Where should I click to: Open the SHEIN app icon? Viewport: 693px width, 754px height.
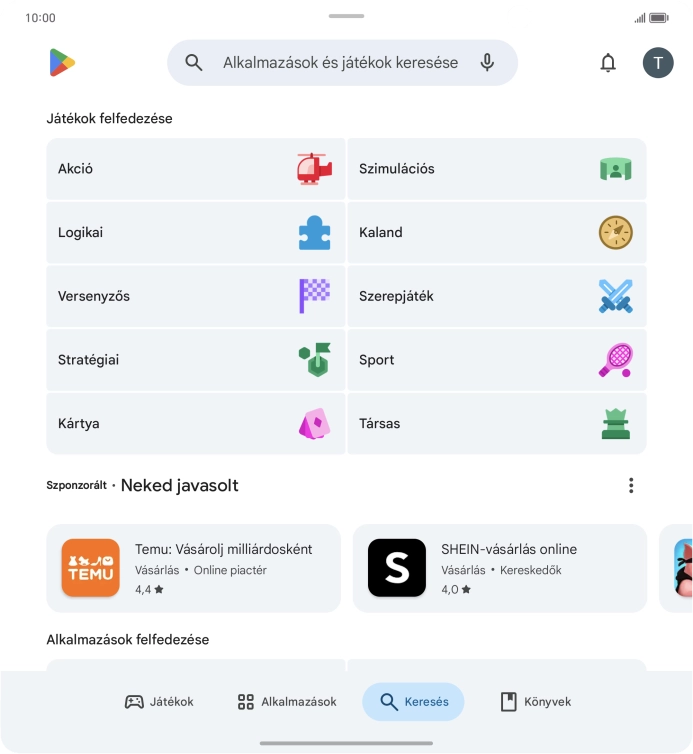tap(397, 568)
